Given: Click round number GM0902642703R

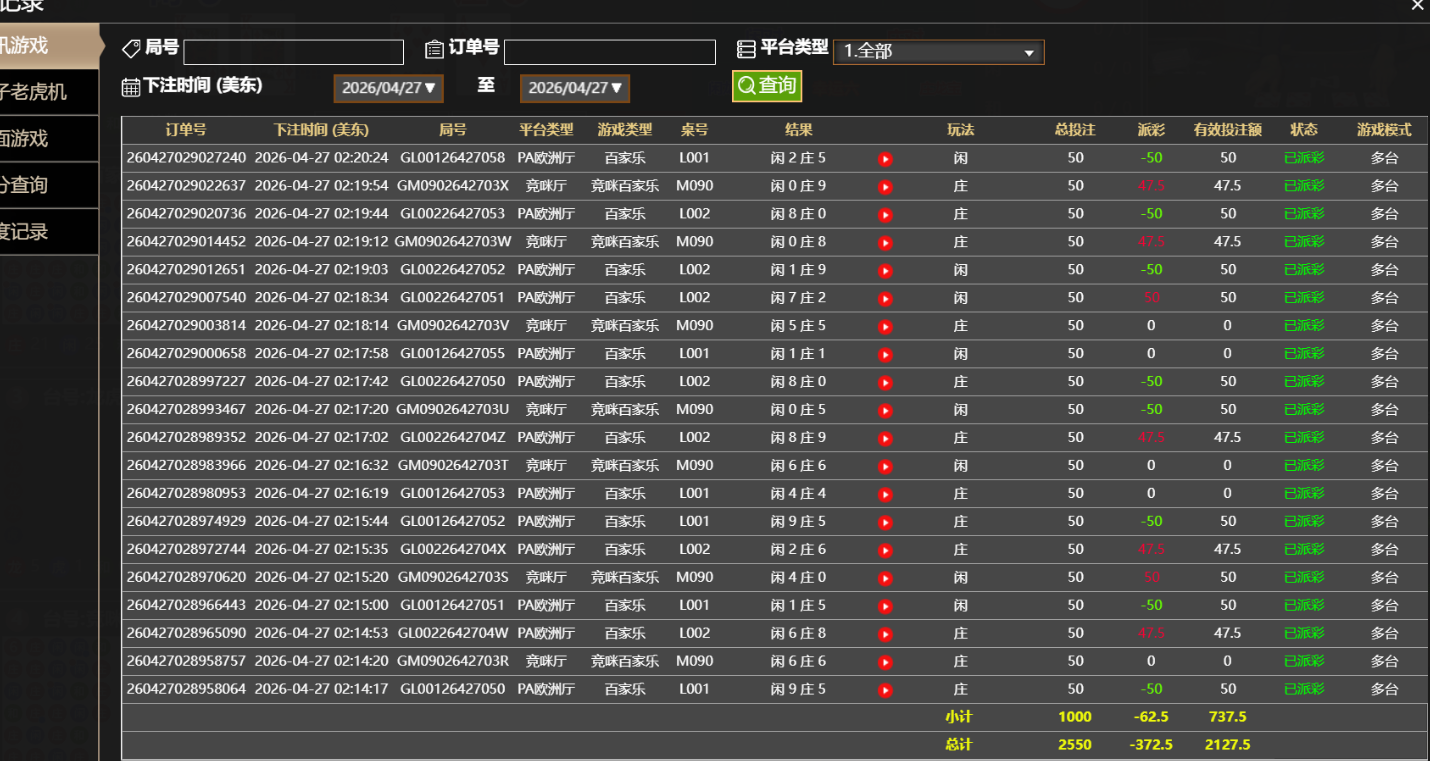Looking at the screenshot, I should click(453, 662).
